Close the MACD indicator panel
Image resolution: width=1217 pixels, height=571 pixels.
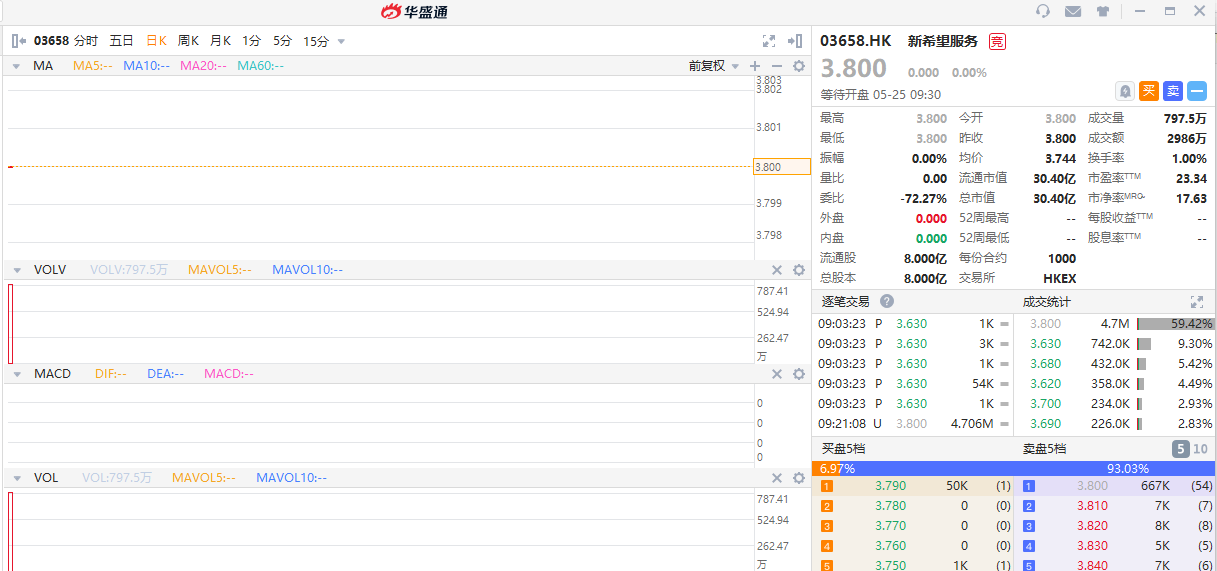[x=777, y=374]
